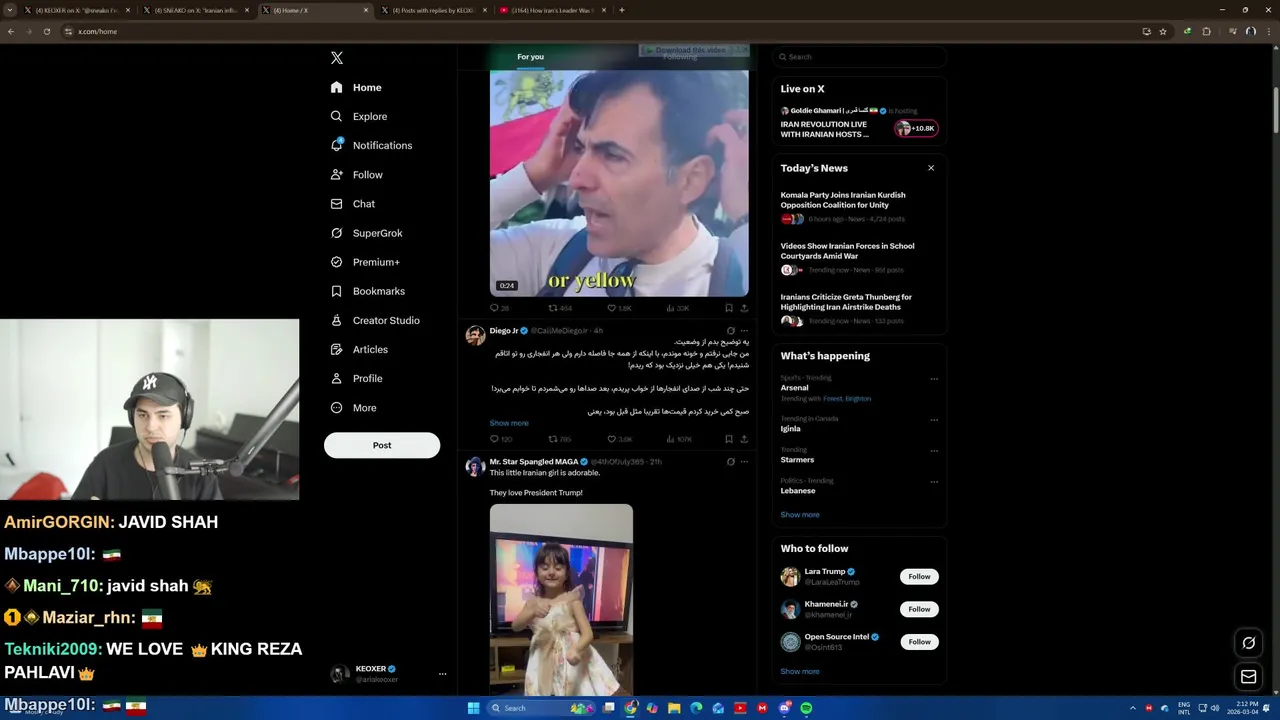Screen dimensions: 1280x720
Task: Open new browser tab plus button
Action: click(x=622, y=10)
